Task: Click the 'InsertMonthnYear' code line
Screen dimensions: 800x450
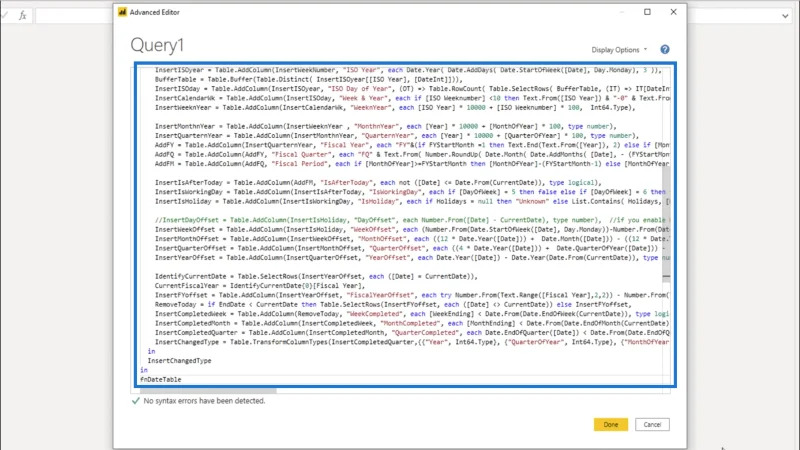Action: [x=386, y=127]
